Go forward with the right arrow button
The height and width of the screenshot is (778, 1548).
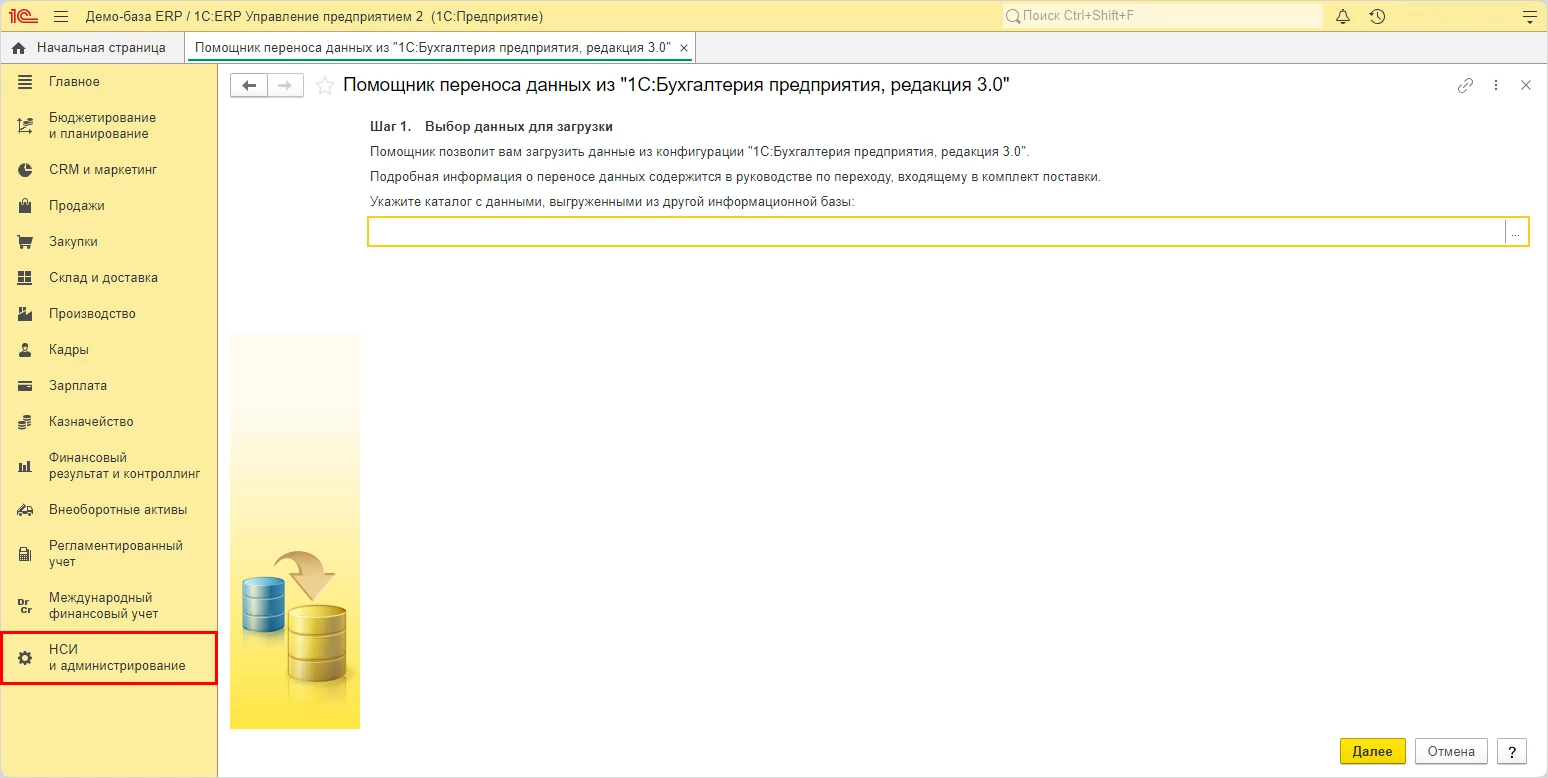[285, 86]
